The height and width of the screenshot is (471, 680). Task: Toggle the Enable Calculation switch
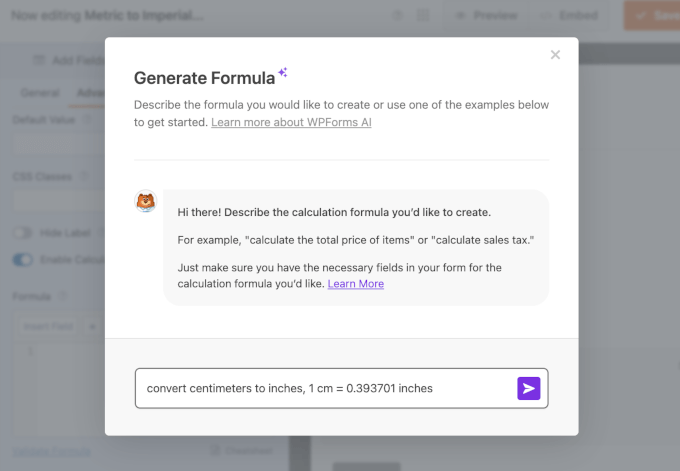pos(22,260)
